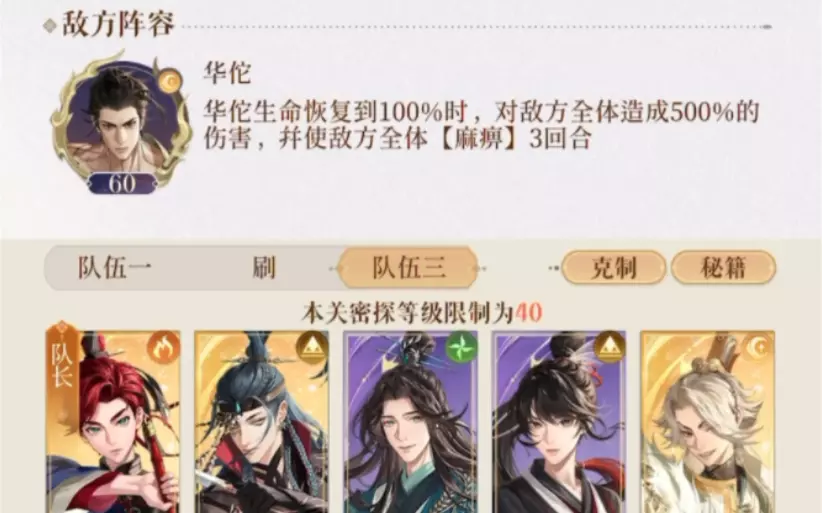This screenshot has width=822, height=513.
Task: Open the Hua Tuo enemy portrait
Action: (122, 123)
